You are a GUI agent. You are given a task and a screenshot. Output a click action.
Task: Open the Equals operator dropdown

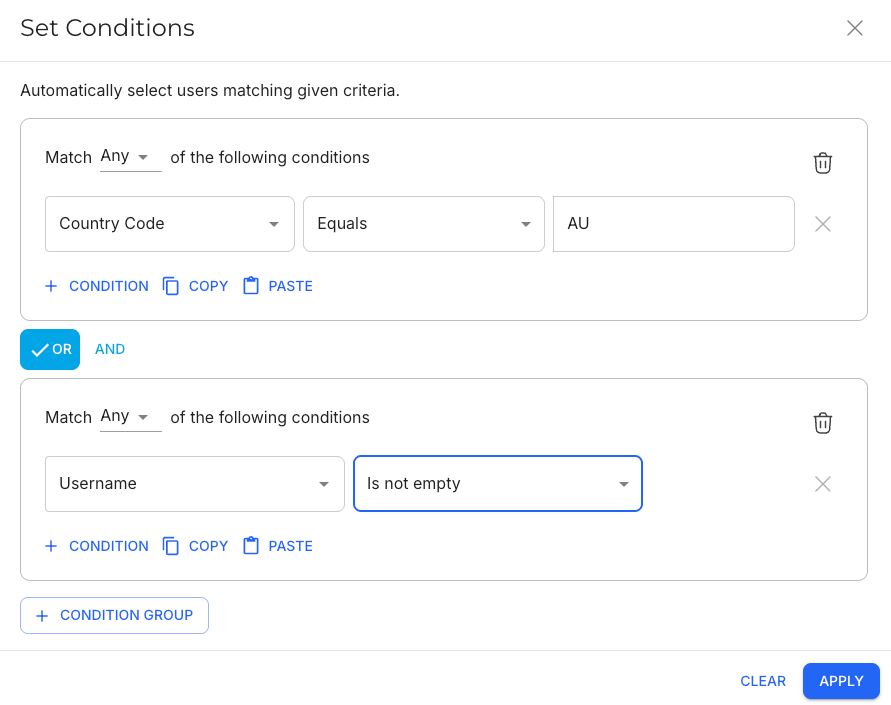(x=424, y=224)
